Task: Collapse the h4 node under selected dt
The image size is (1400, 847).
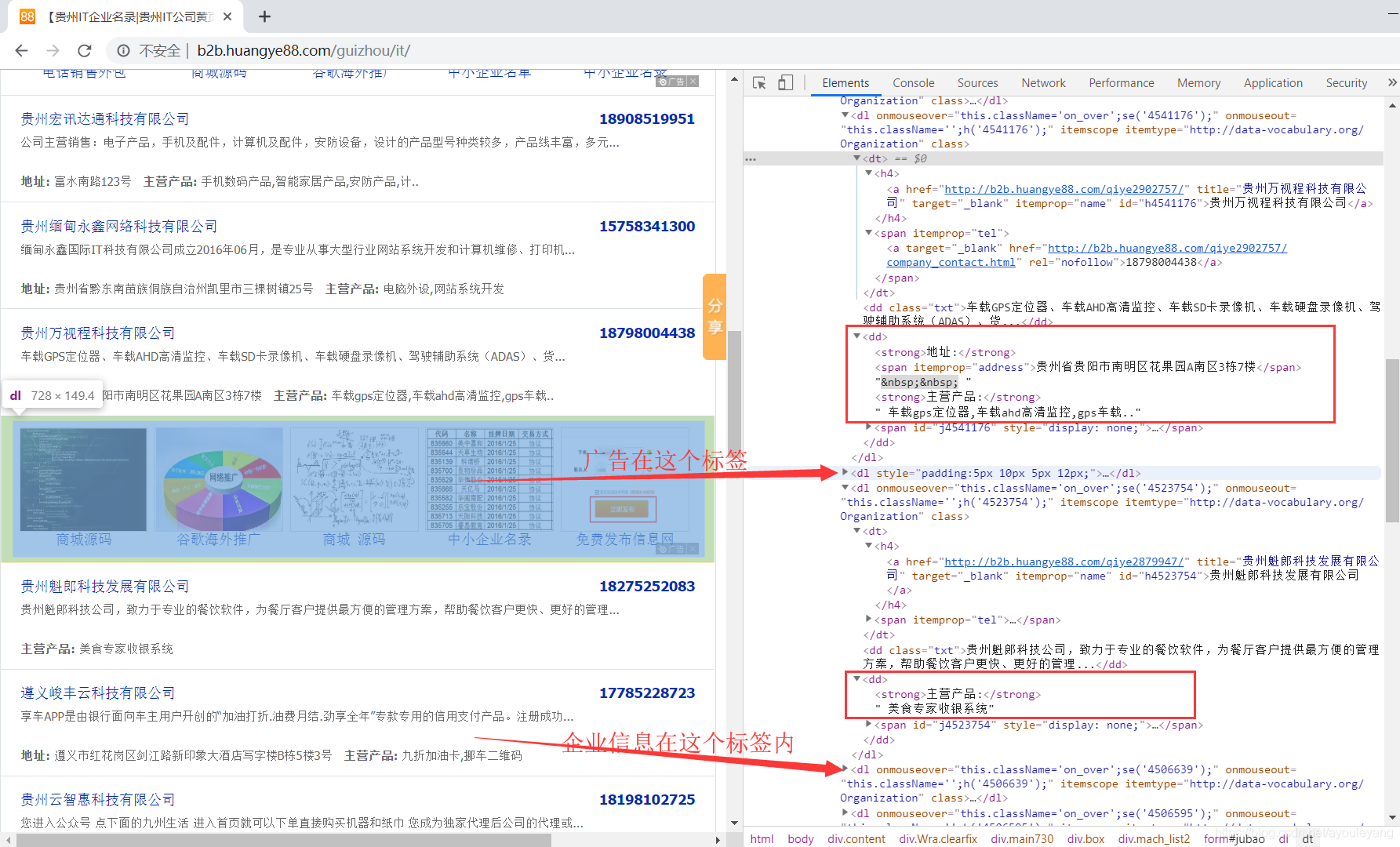Action: coord(868,173)
